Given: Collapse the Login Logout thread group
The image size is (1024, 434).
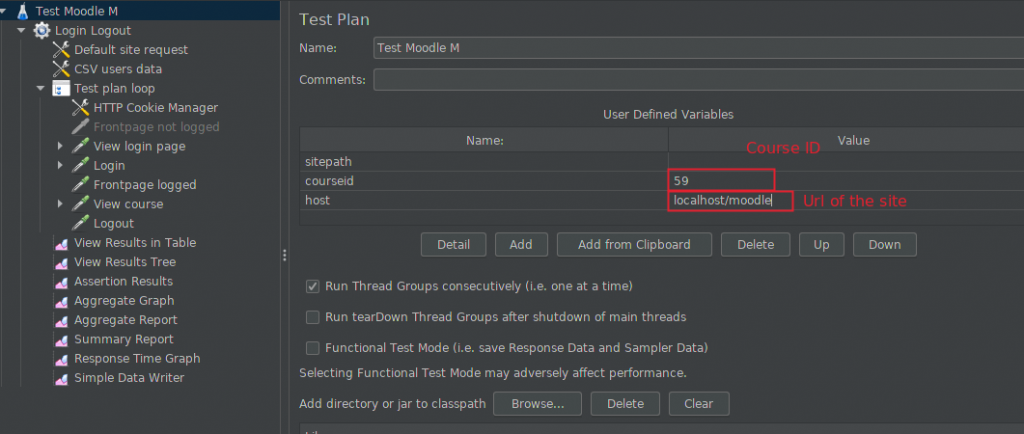Looking at the screenshot, I should pos(22,31).
